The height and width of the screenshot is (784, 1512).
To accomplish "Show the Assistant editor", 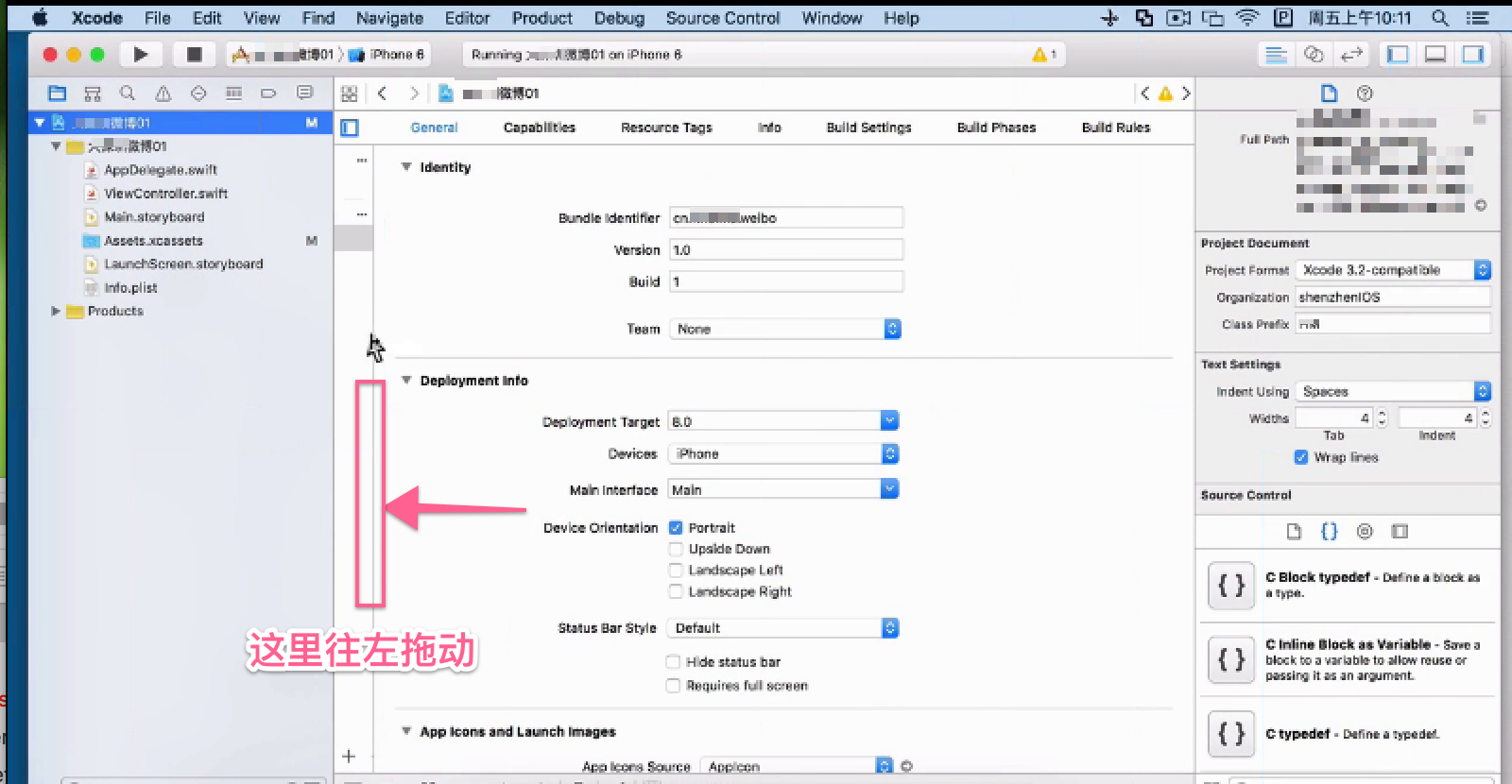I will coord(1314,55).
